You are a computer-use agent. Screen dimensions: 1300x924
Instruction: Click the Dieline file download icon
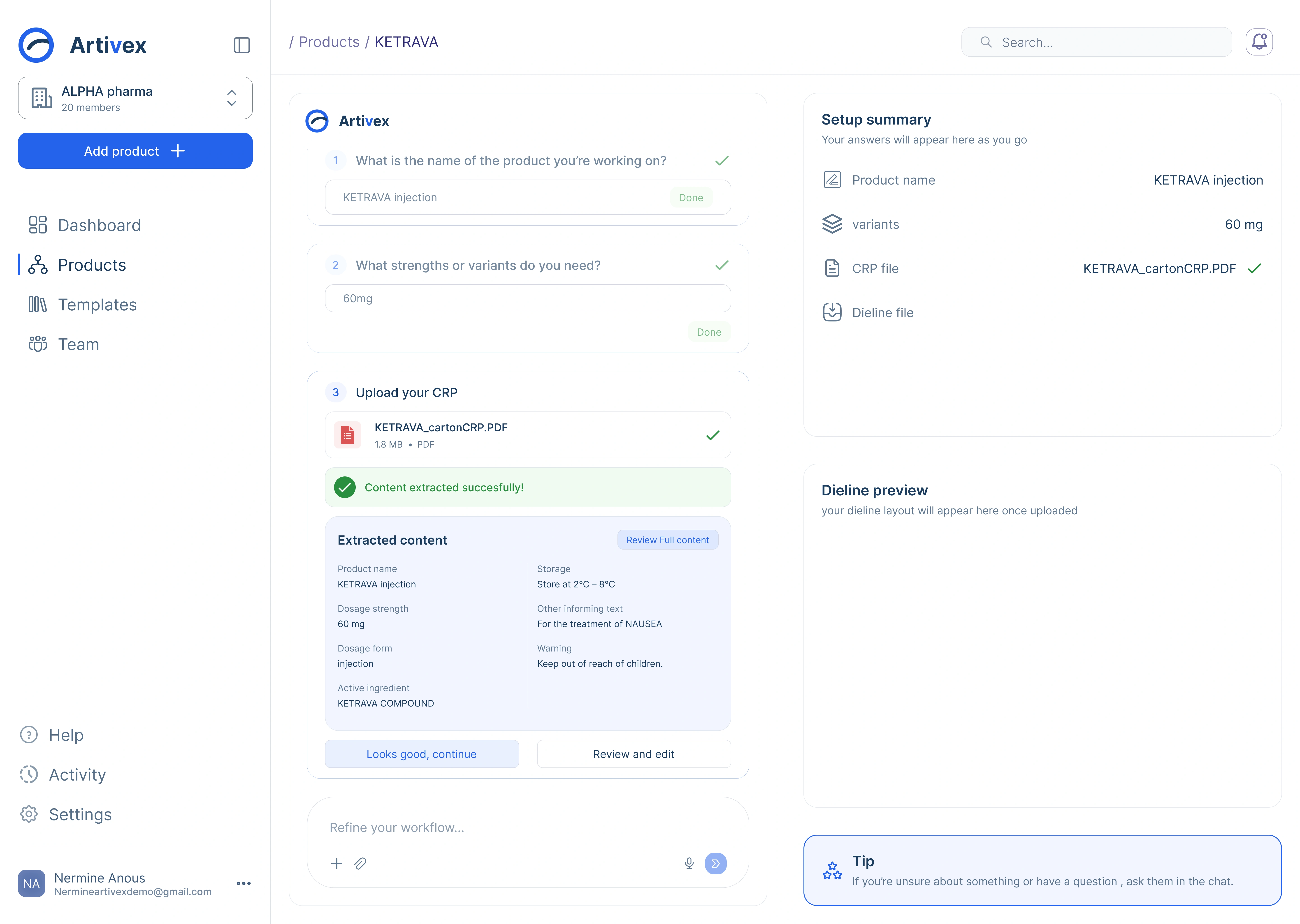coord(832,312)
